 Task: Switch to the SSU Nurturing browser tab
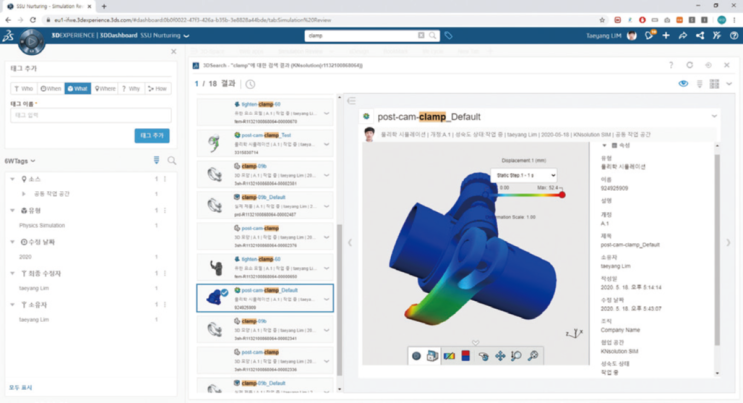click(x=49, y=6)
